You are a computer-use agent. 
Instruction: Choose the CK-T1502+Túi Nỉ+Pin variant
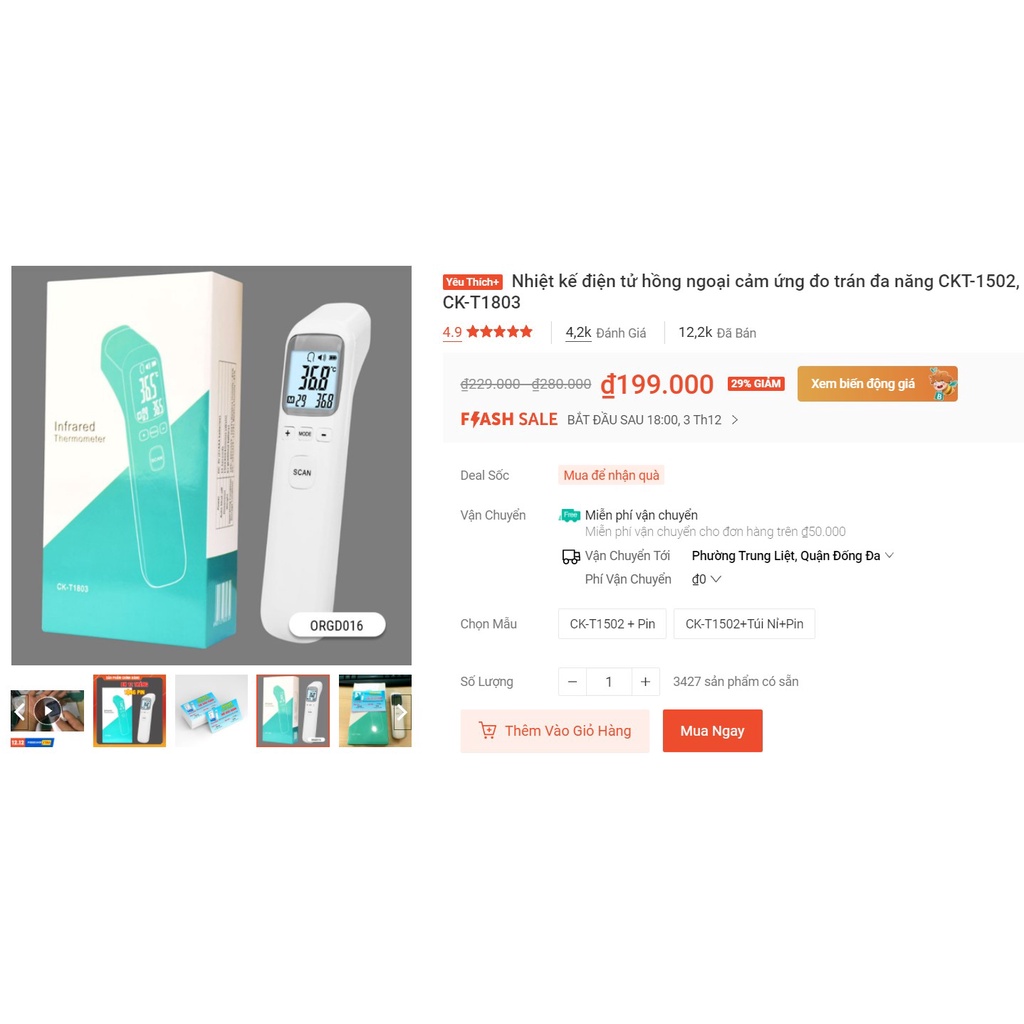(x=744, y=624)
